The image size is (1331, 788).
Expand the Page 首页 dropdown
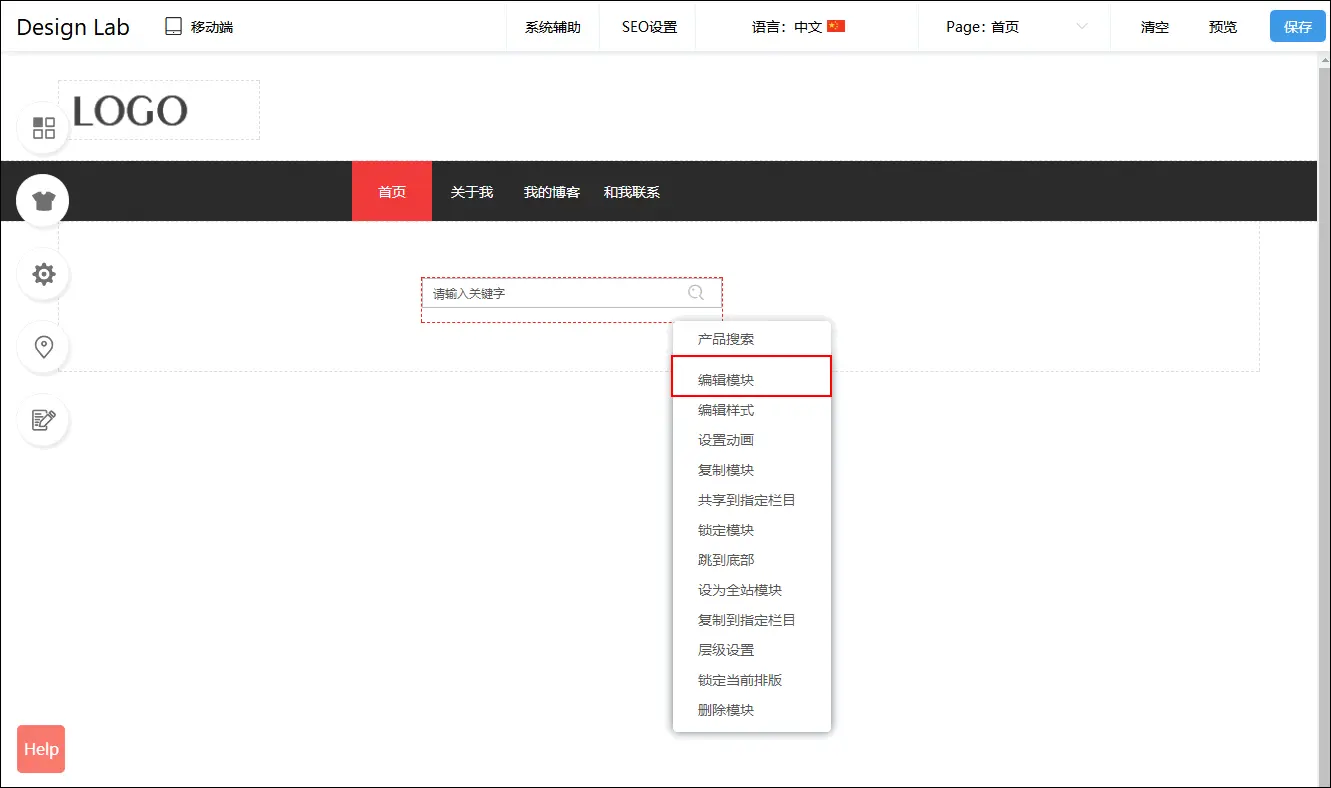pyautogui.click(x=1015, y=27)
